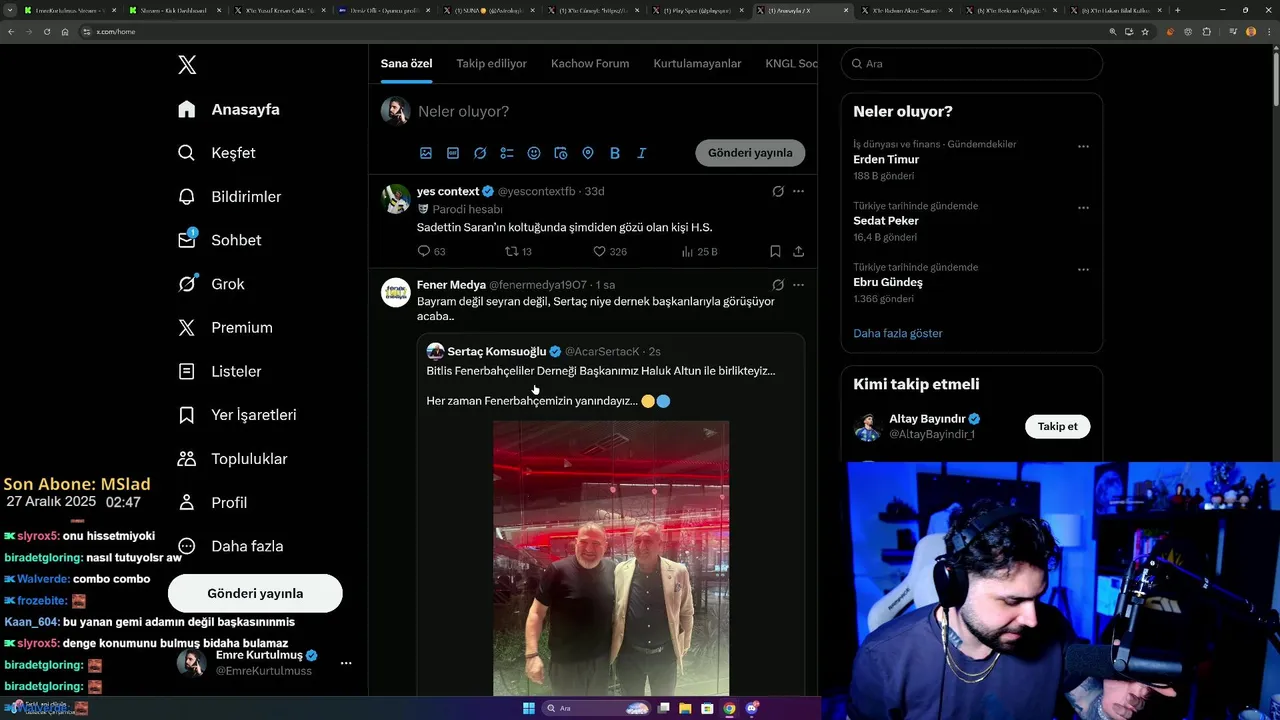Add a poll to the post

(507, 153)
